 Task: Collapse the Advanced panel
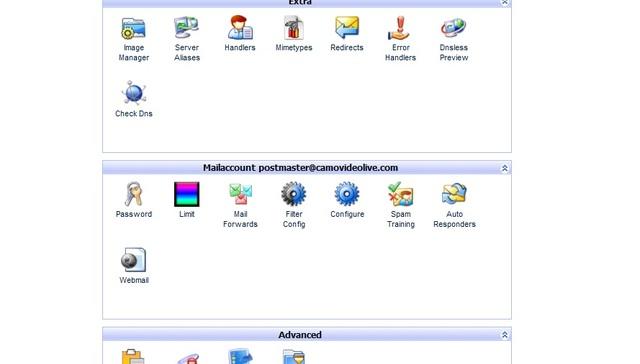click(504, 335)
